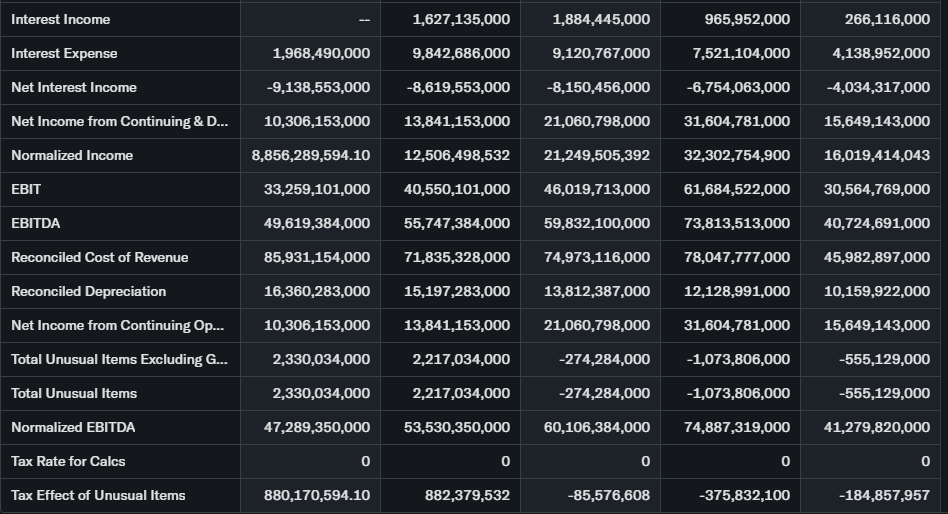
Task: Select the EBITDA value 49,619,384,000
Action: pyautogui.click(x=317, y=223)
